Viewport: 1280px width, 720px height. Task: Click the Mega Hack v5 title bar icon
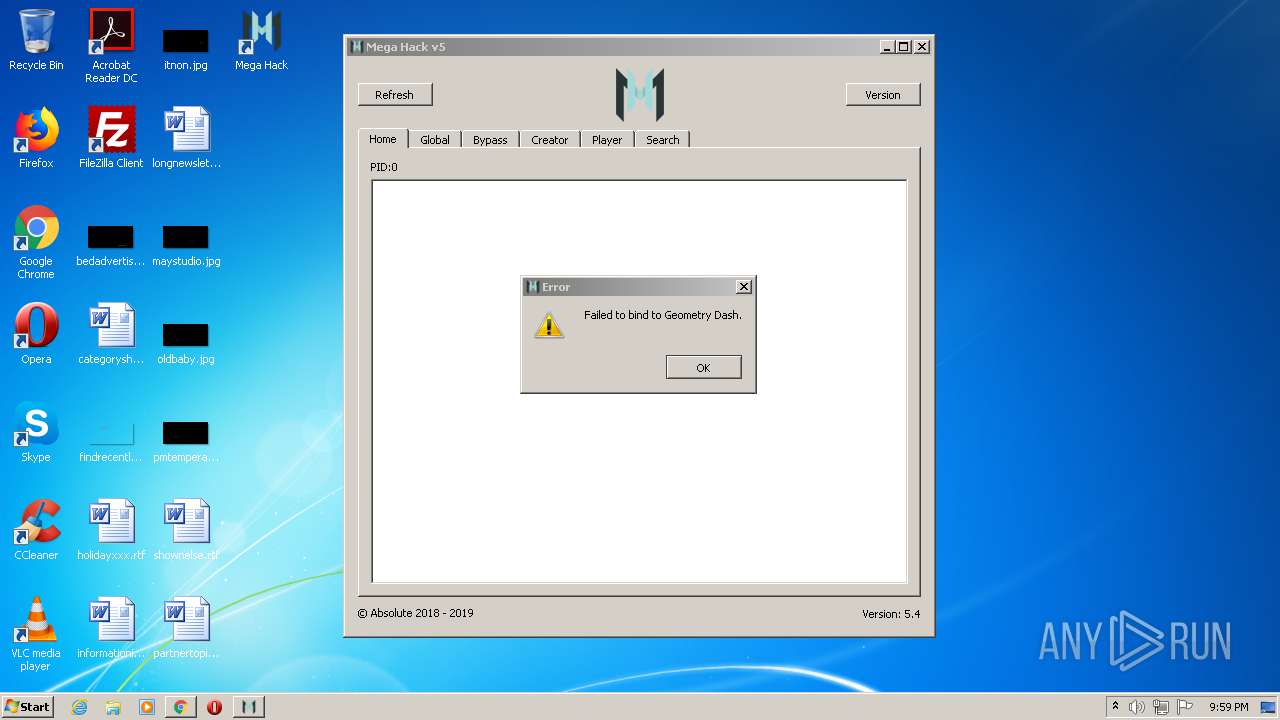coord(356,47)
